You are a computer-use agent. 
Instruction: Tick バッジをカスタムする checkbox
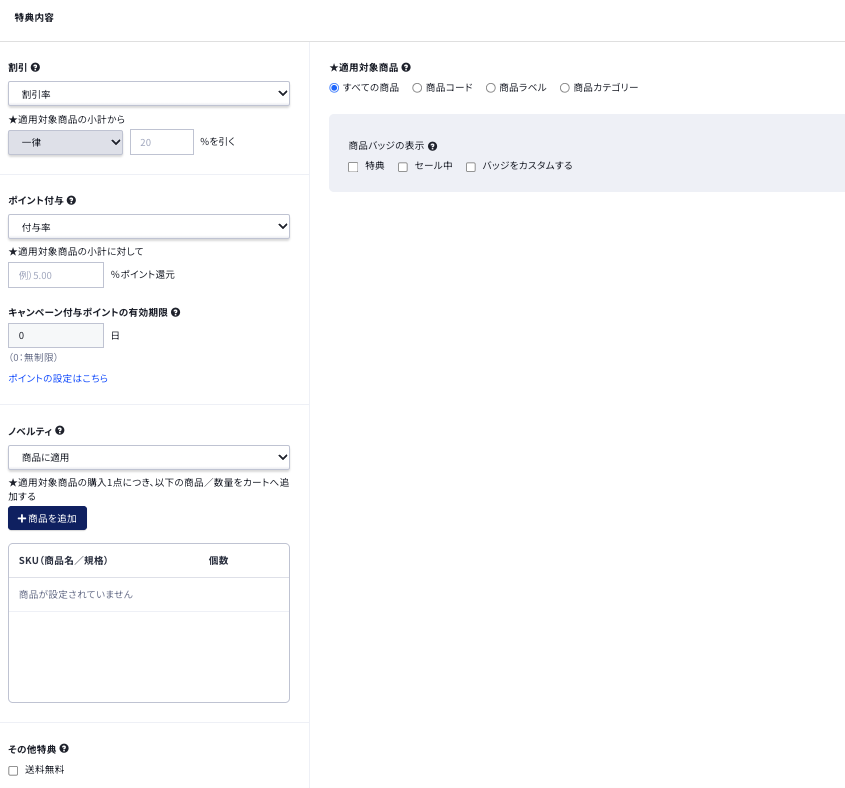point(470,167)
